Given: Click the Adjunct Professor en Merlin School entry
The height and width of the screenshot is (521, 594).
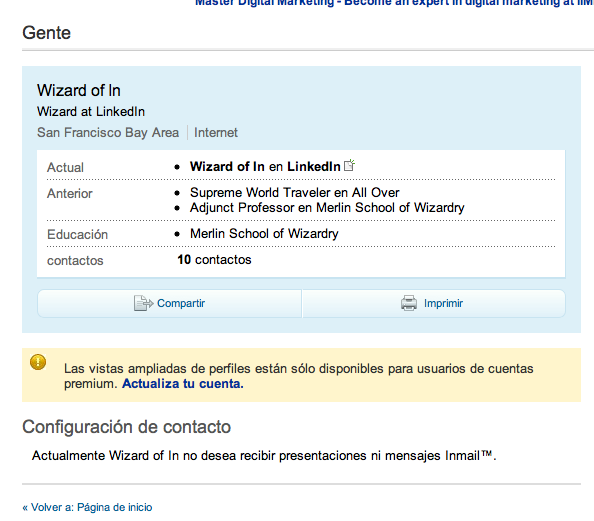Looking at the screenshot, I should (327, 208).
